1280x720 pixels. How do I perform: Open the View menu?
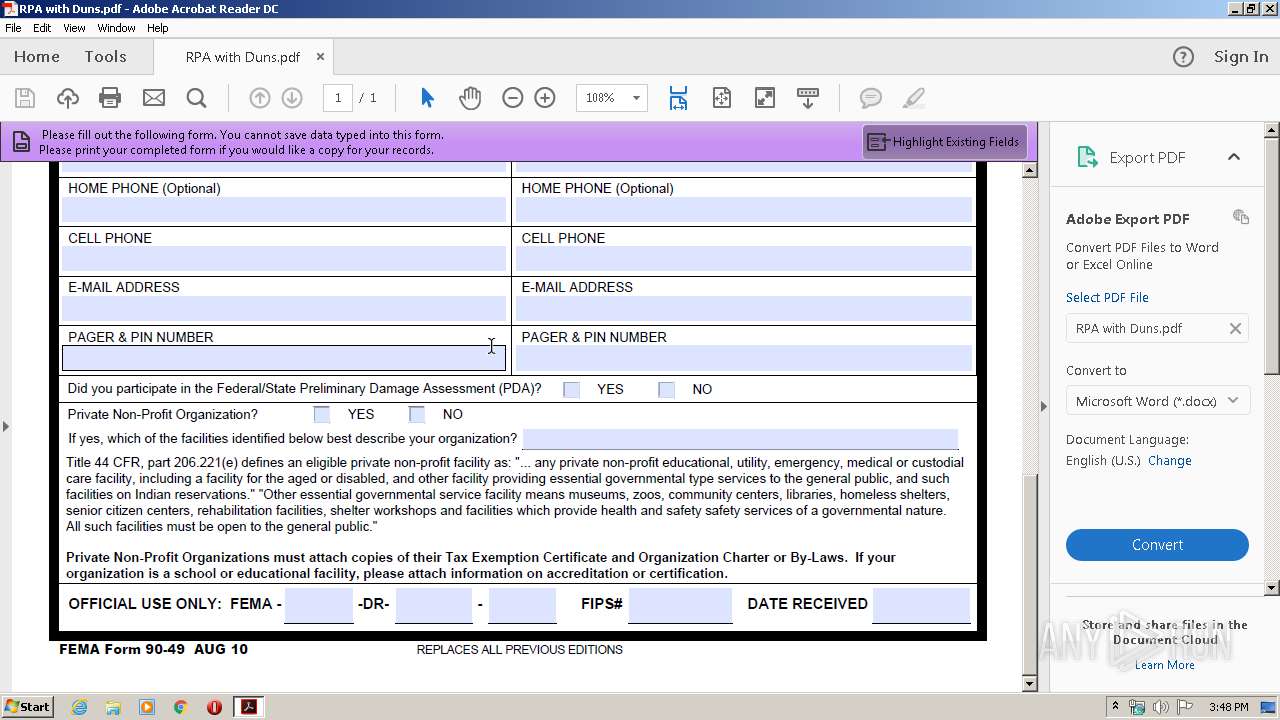pos(74,28)
